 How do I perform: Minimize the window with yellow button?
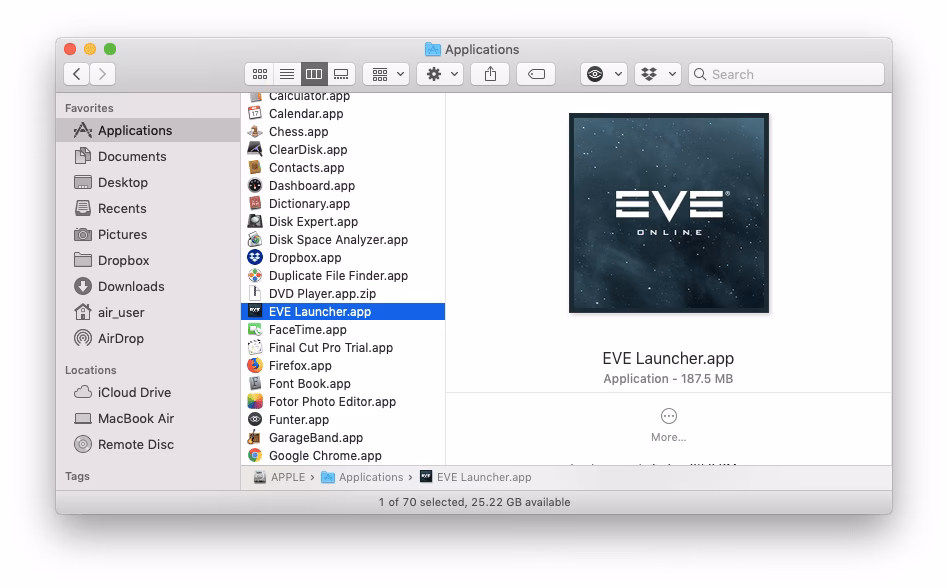90,49
